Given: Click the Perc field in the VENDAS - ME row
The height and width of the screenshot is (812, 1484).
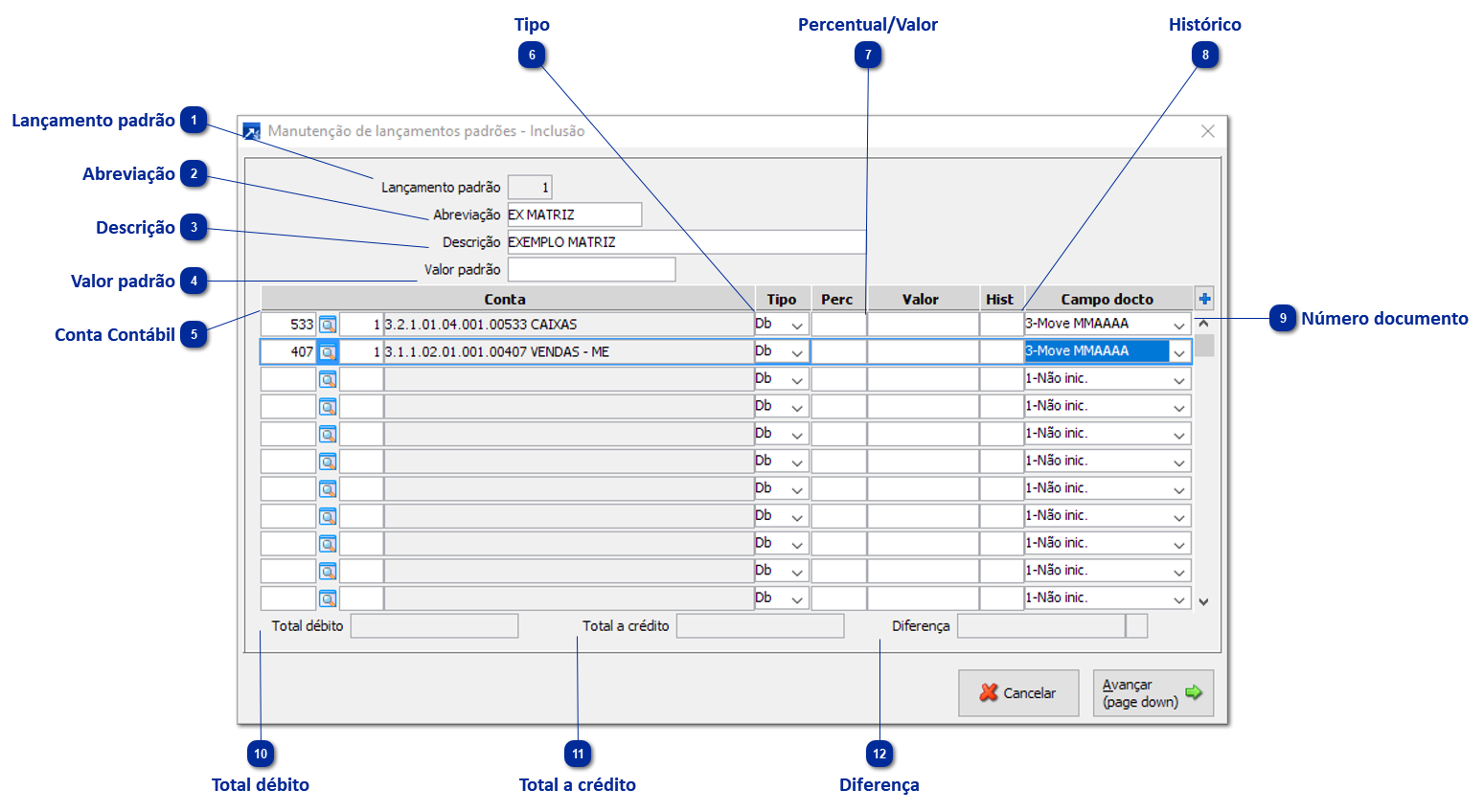Looking at the screenshot, I should pyautogui.click(x=839, y=352).
